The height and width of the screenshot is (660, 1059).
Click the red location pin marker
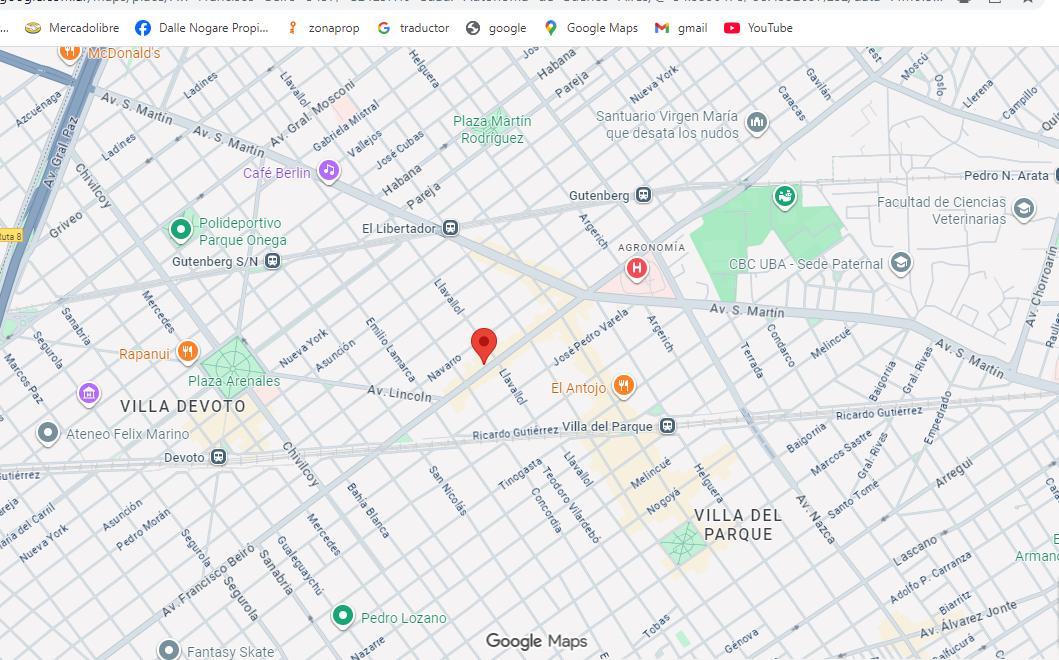tap(484, 344)
